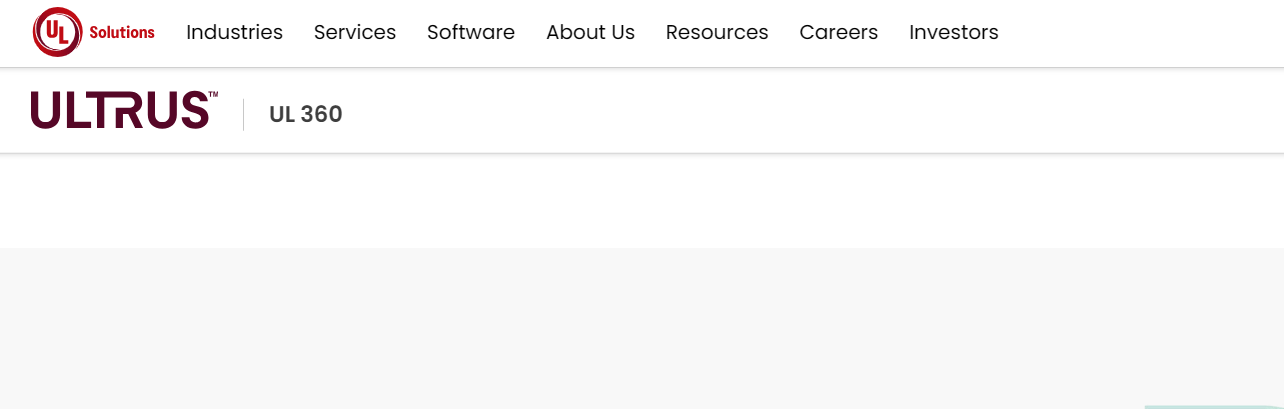Expand the Services navigation menu
This screenshot has width=1284, height=409.
355,32
